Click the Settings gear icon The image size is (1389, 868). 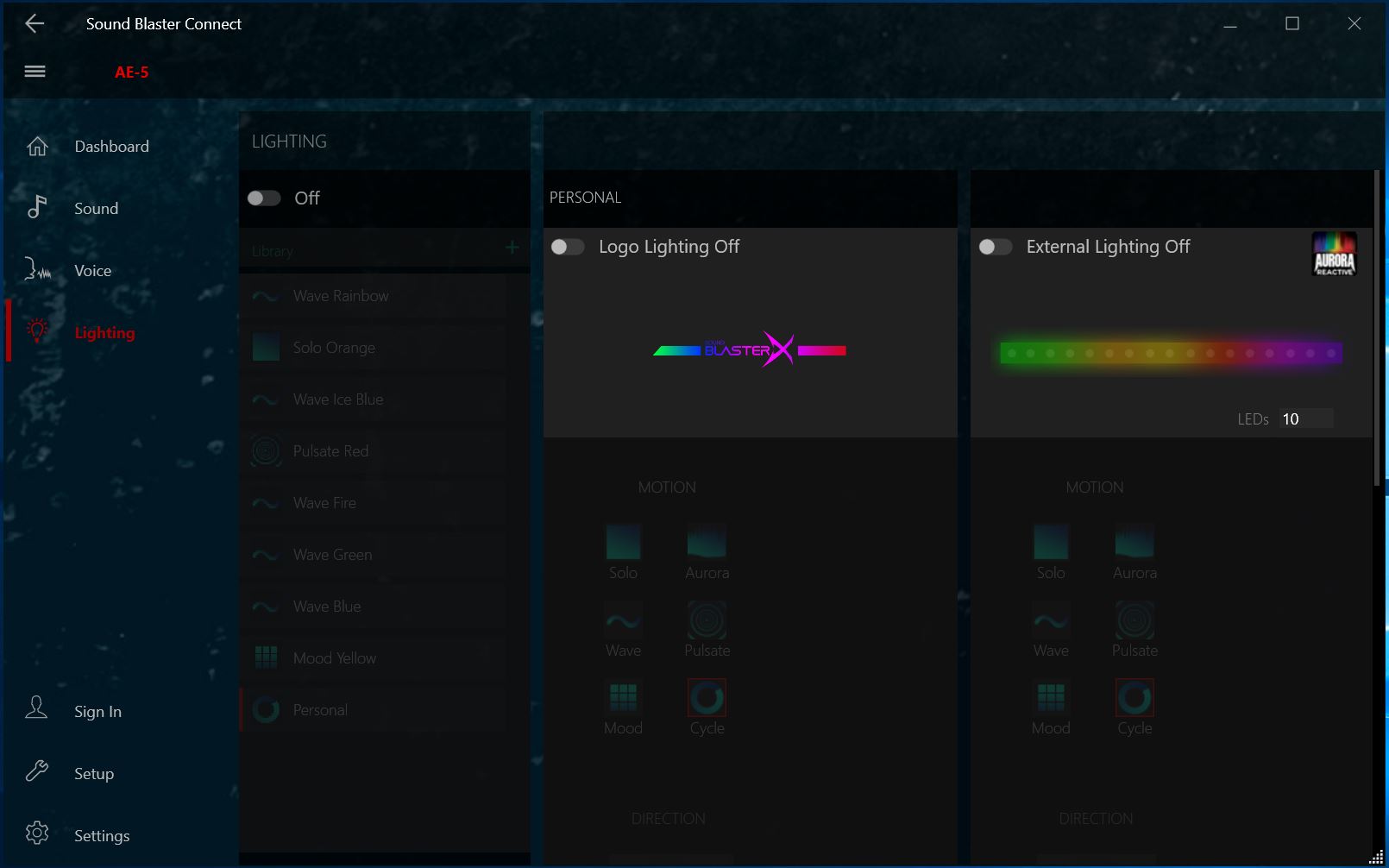(x=37, y=833)
